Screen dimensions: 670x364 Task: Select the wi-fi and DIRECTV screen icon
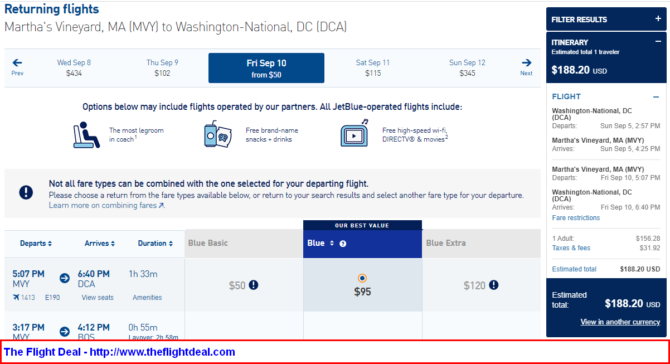click(x=354, y=134)
